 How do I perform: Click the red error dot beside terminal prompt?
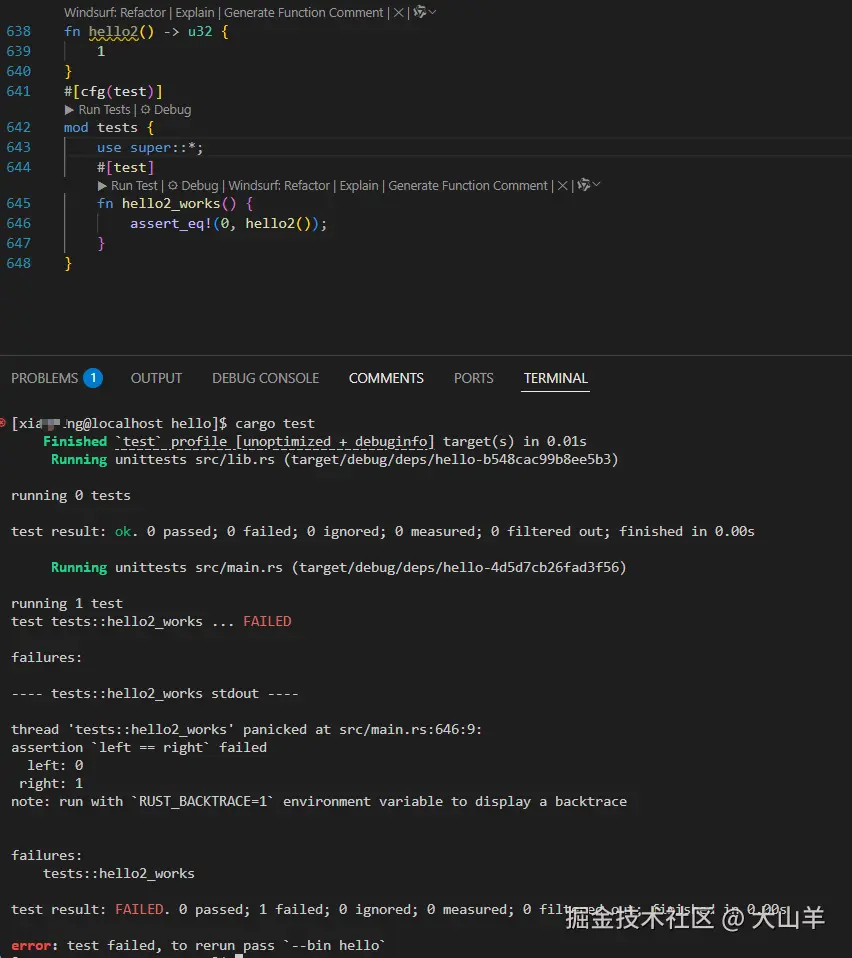[x=4, y=423]
